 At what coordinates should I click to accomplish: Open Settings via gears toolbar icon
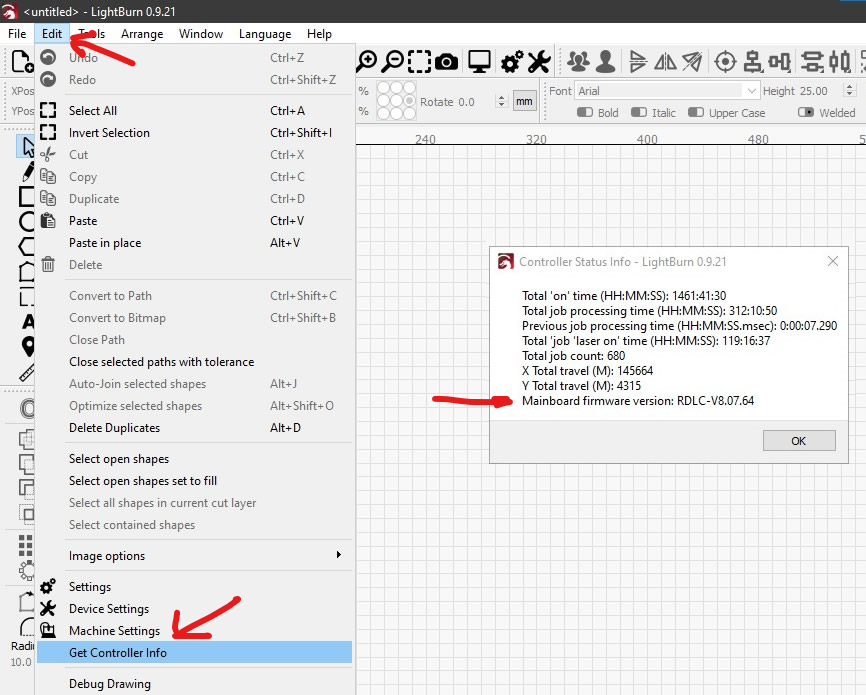click(x=512, y=61)
